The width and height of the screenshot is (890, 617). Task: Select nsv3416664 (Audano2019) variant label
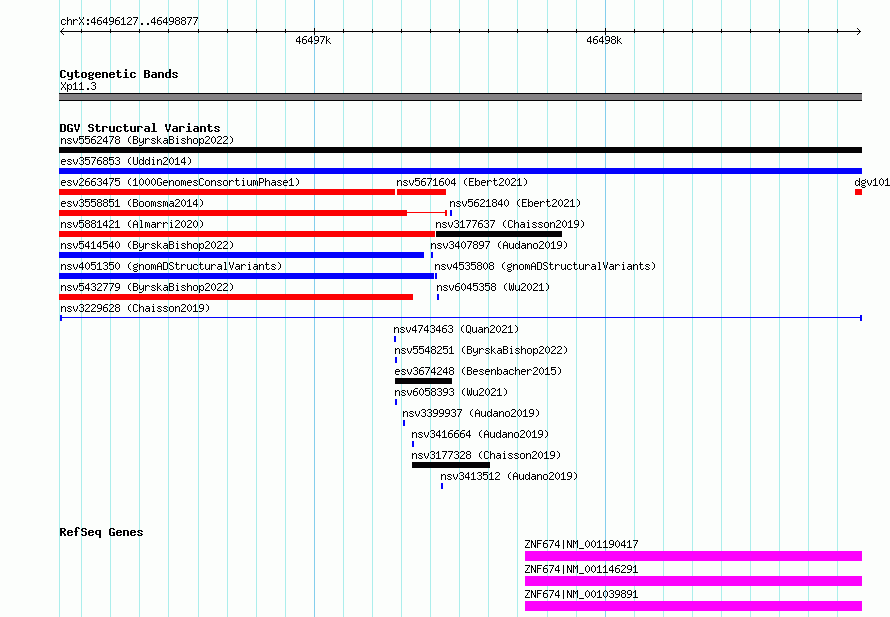(480, 434)
